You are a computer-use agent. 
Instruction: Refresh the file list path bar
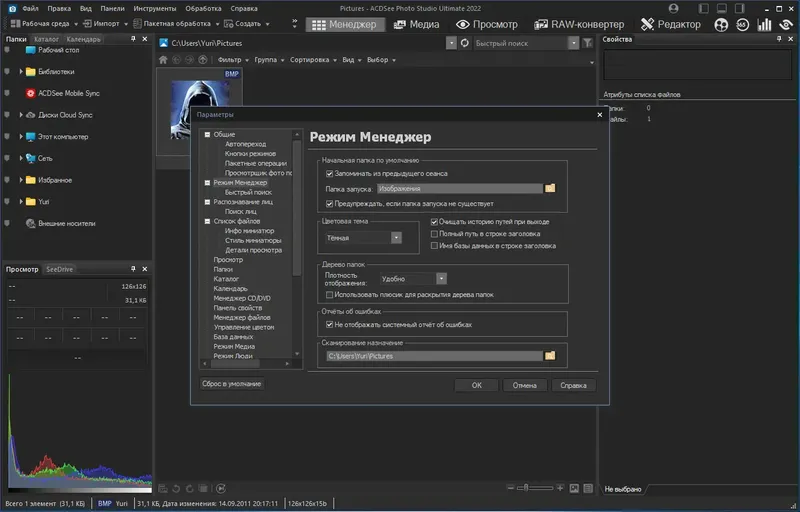click(464, 43)
